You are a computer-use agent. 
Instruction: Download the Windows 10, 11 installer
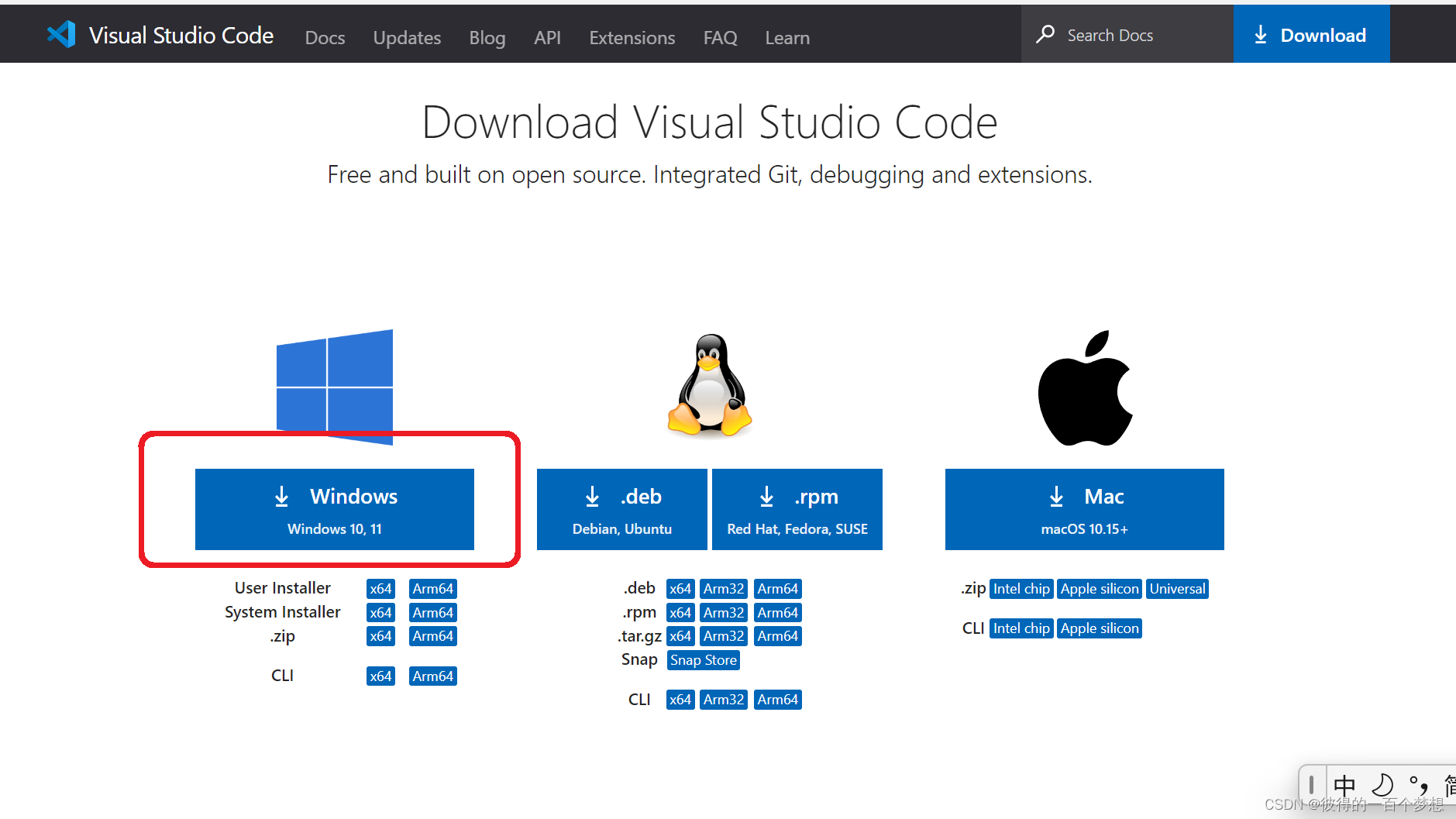(x=335, y=509)
